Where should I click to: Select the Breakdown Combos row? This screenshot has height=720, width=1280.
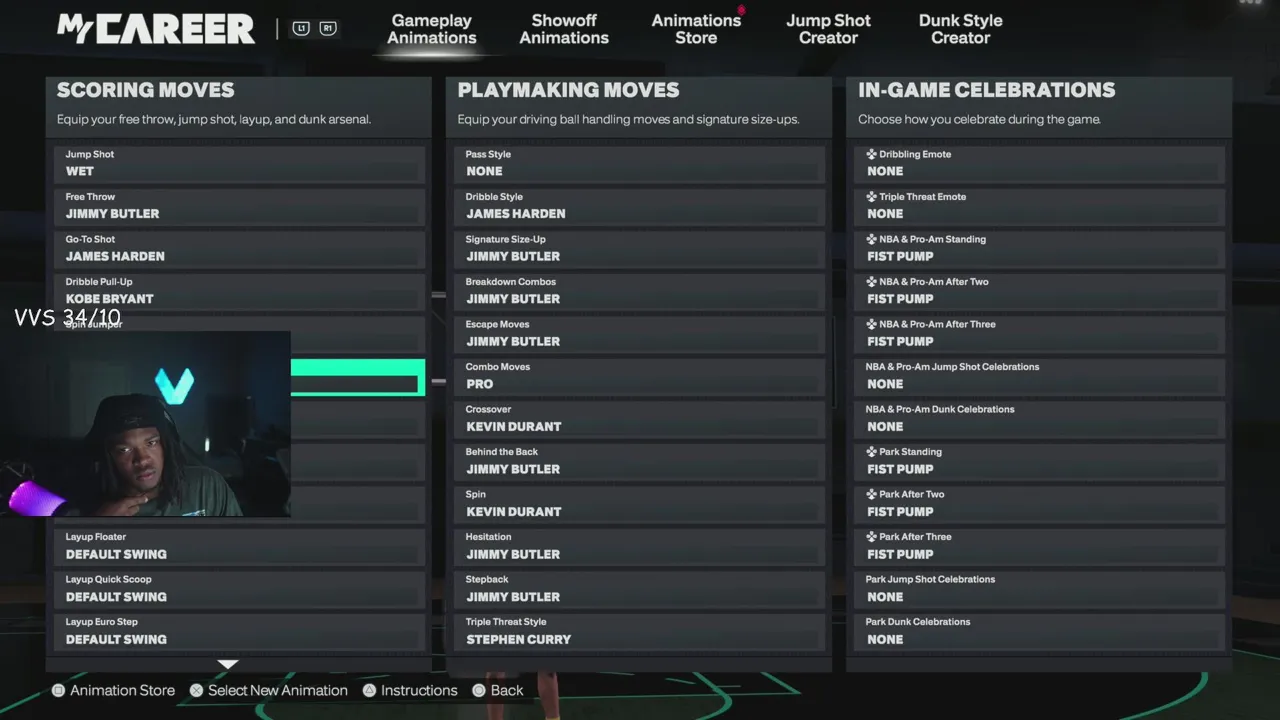click(x=640, y=291)
